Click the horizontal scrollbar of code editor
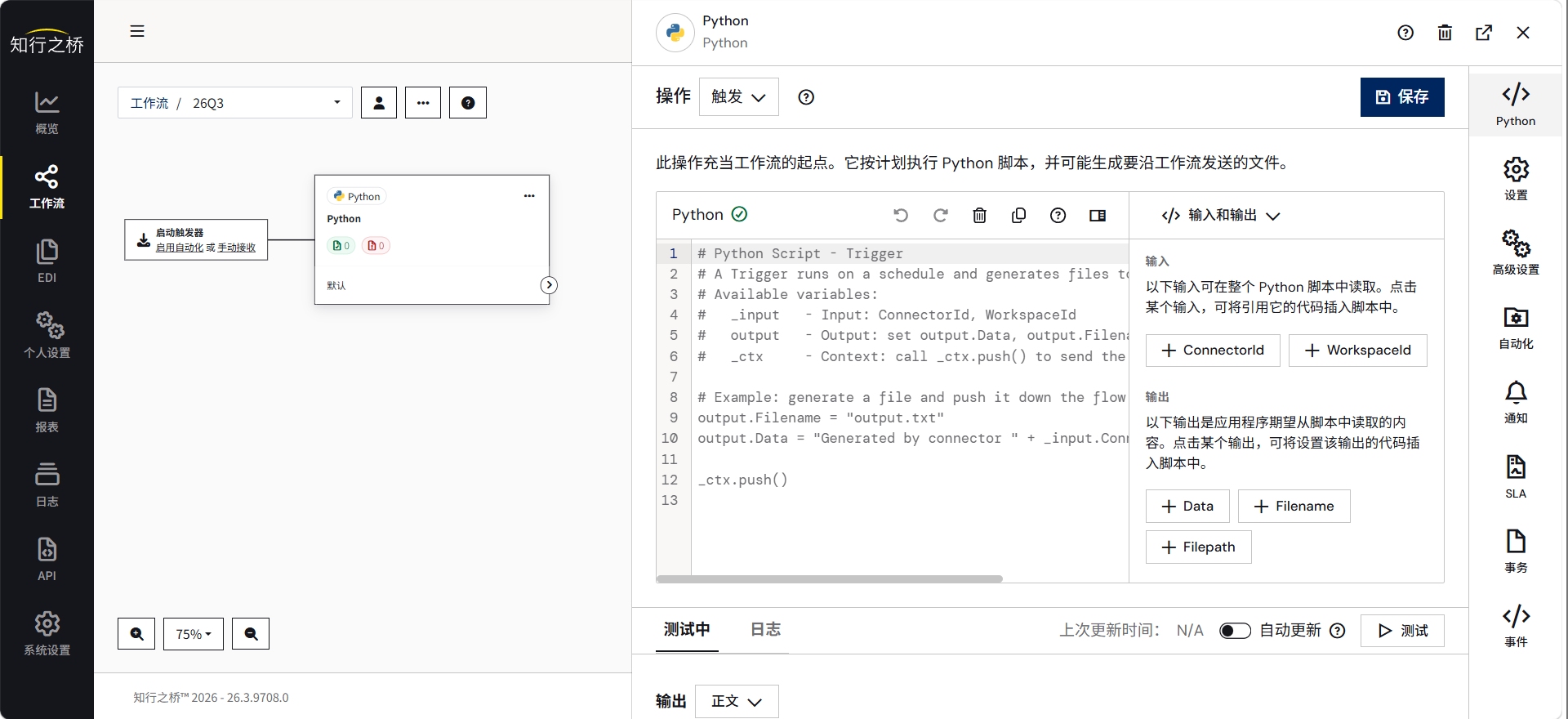 pos(830,578)
